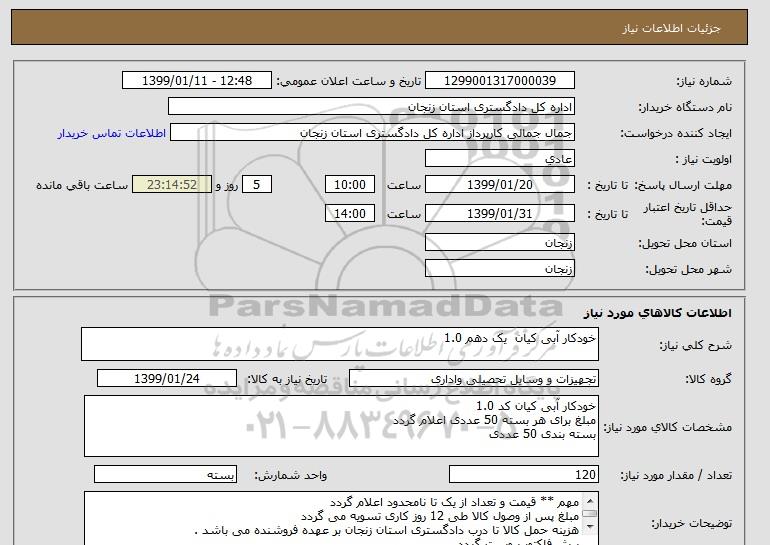Click the label ایجاد کننده درخواست
770x545 pixels.
pos(676,133)
